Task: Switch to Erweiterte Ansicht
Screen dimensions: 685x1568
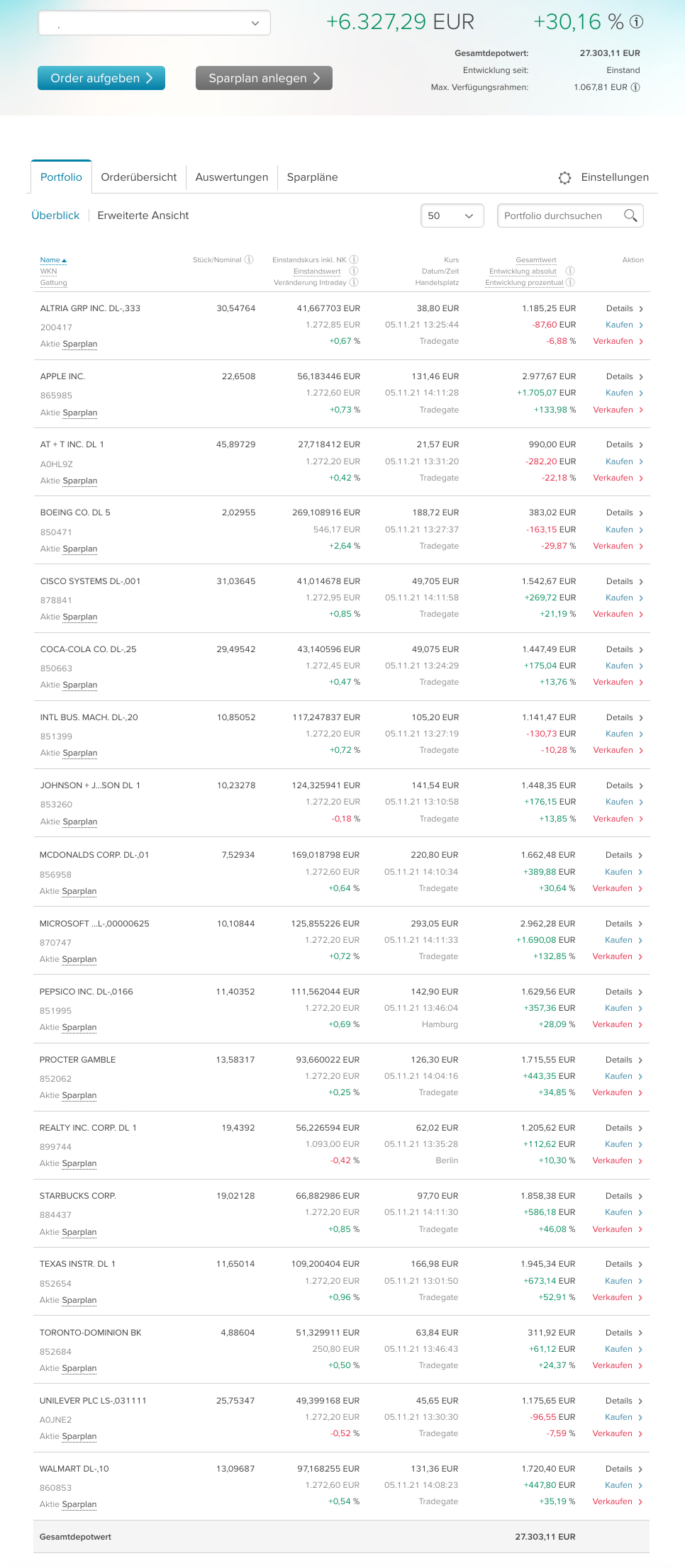Action: click(143, 215)
